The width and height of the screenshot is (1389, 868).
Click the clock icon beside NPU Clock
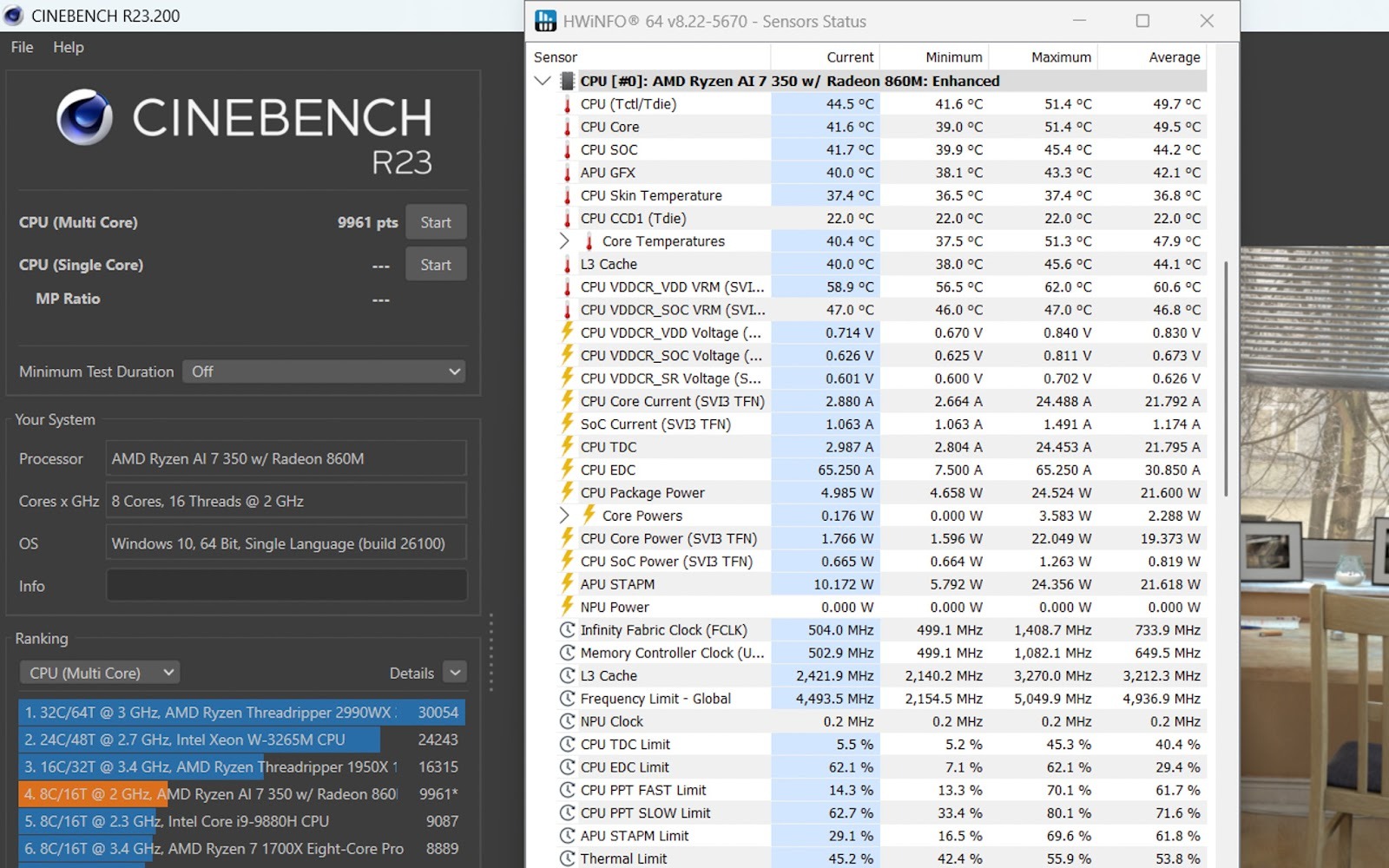point(568,721)
